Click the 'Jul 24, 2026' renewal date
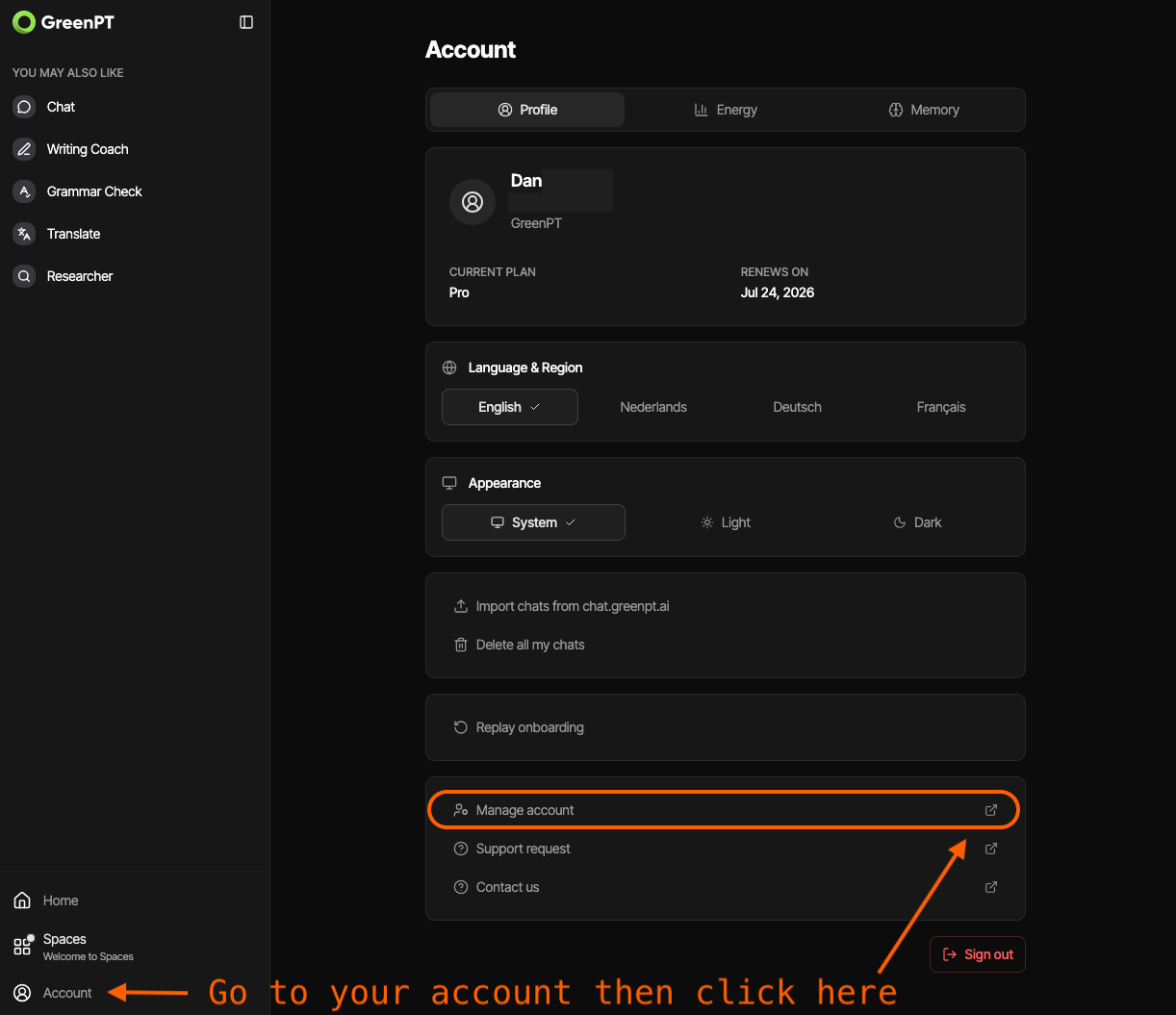 [778, 292]
